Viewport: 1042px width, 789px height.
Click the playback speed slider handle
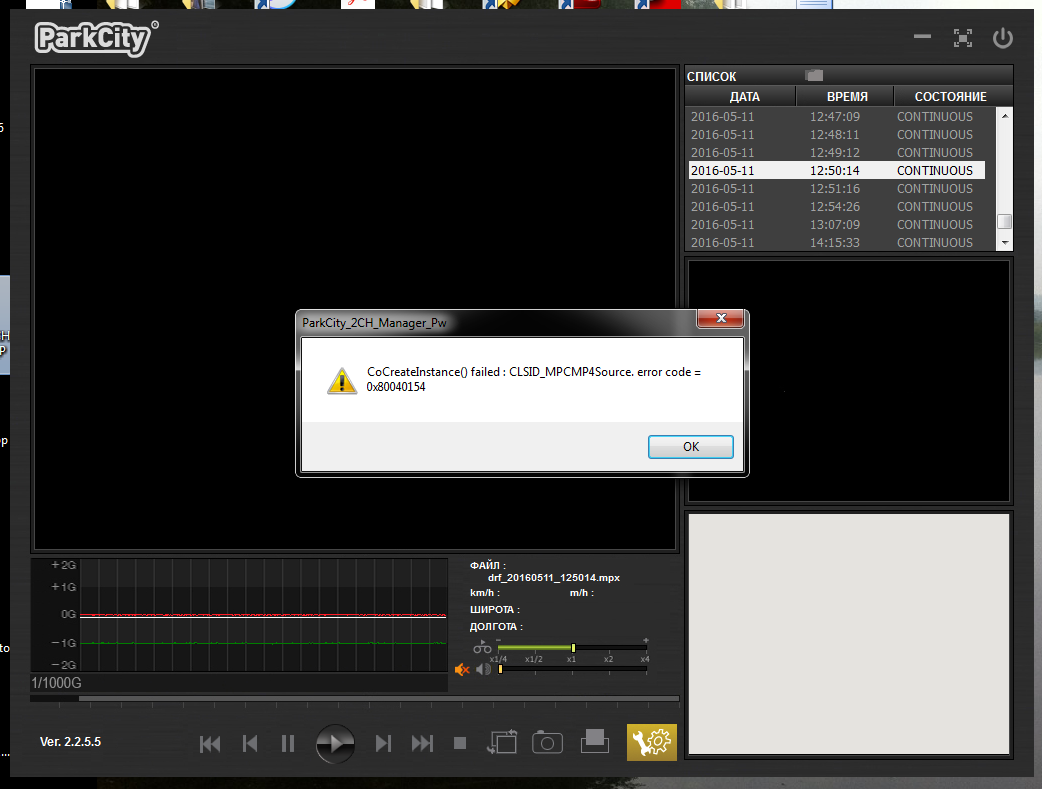coord(573,647)
